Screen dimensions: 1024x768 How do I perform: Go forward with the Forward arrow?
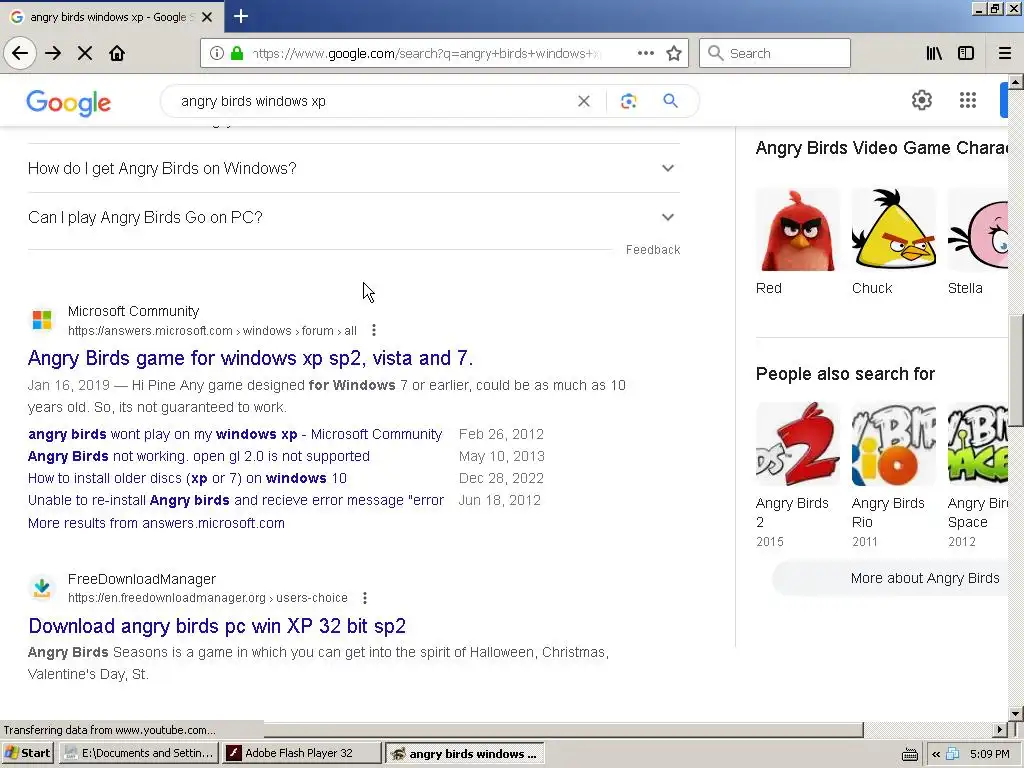pyautogui.click(x=53, y=53)
